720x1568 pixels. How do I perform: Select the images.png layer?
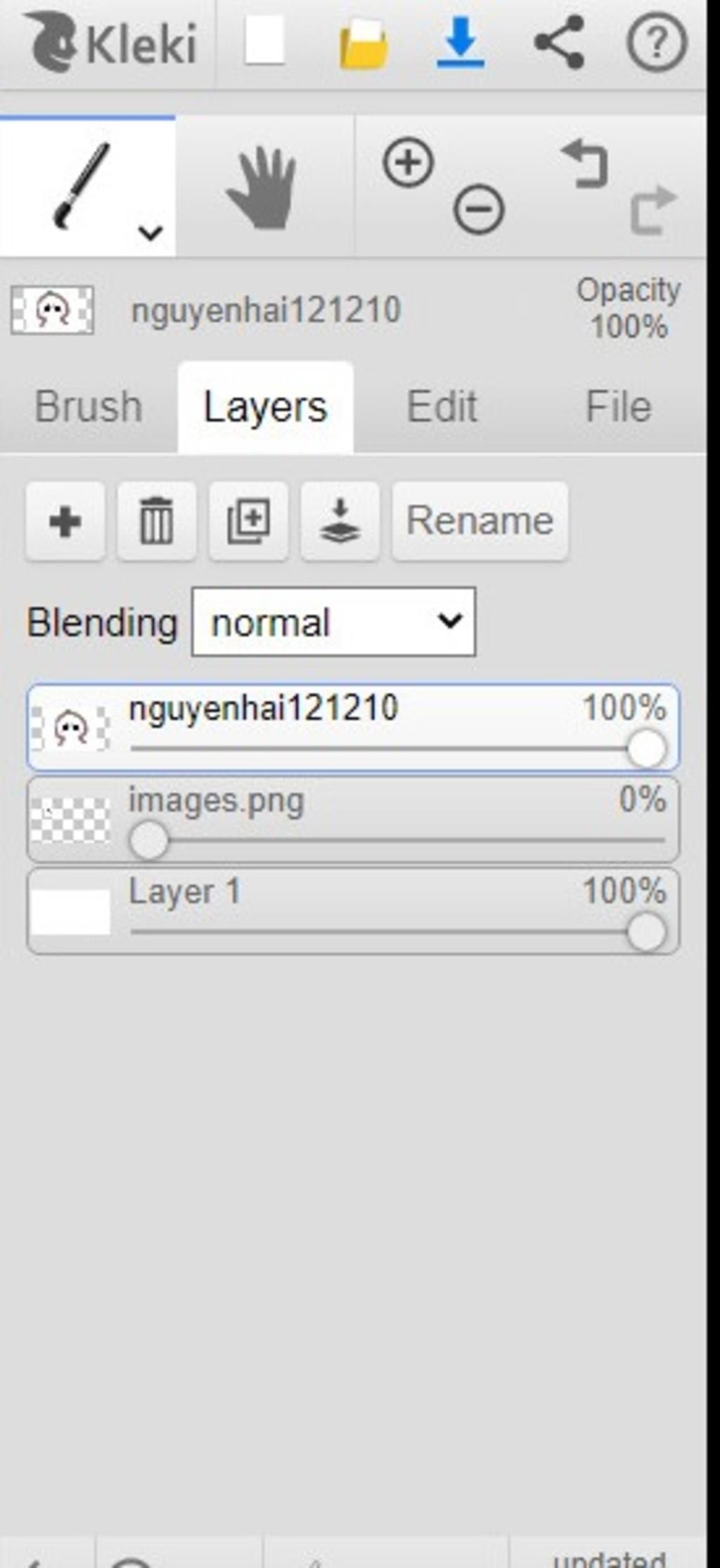(353, 820)
